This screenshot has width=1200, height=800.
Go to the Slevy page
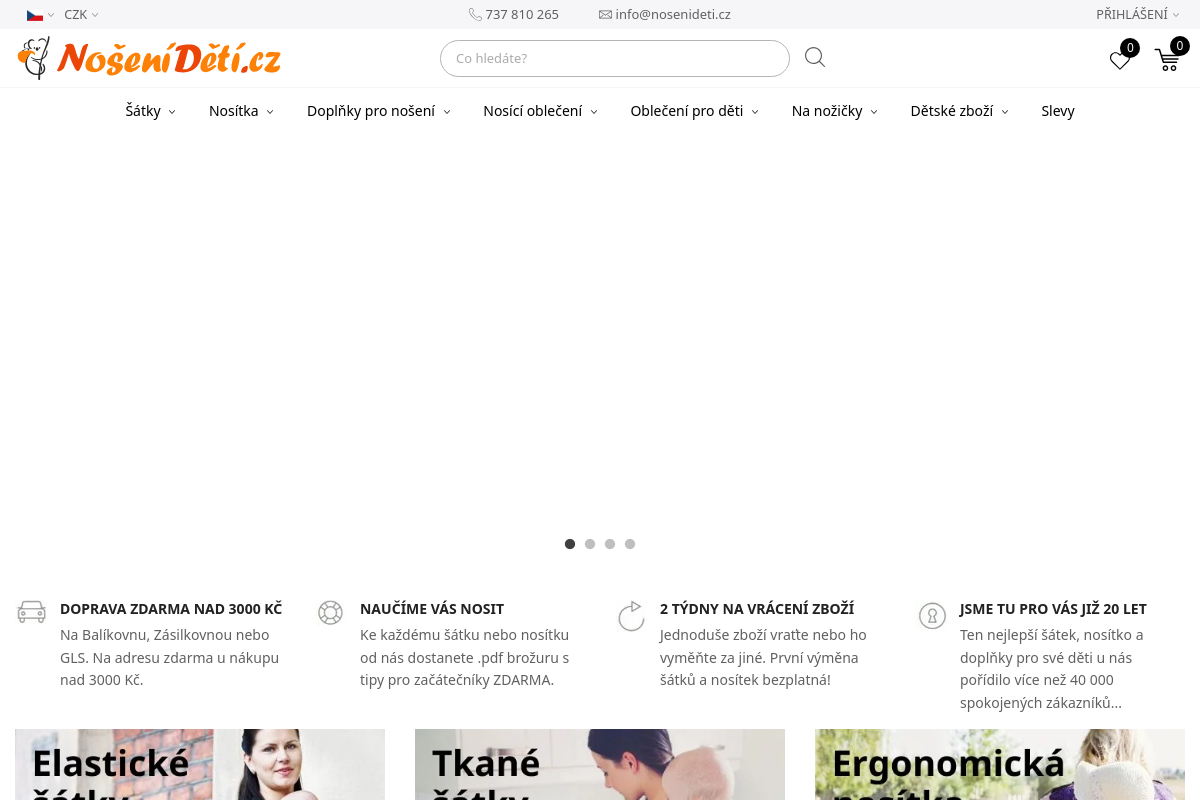(x=1058, y=111)
